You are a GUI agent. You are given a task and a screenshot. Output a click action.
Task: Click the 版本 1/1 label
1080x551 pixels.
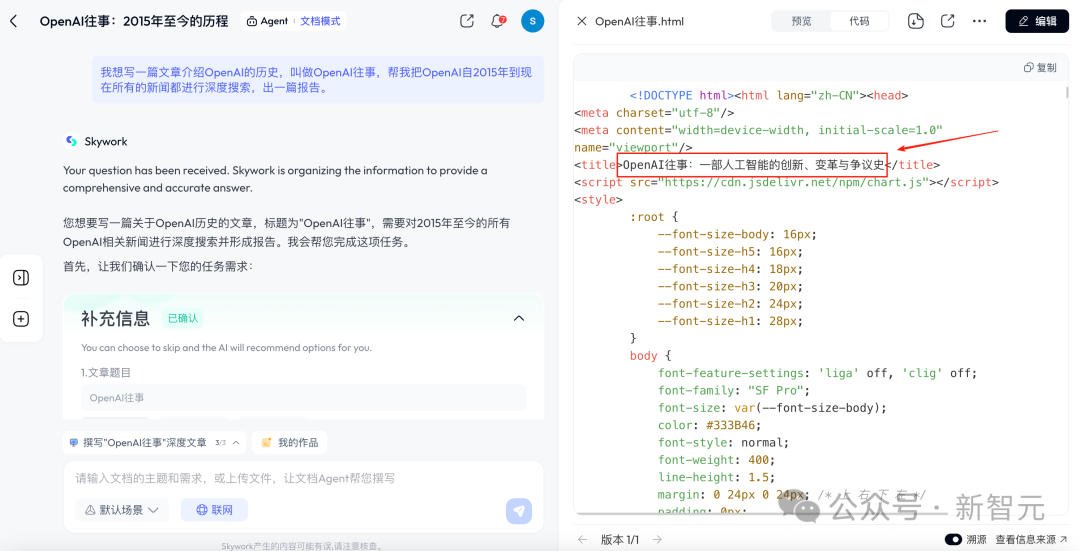[620, 539]
